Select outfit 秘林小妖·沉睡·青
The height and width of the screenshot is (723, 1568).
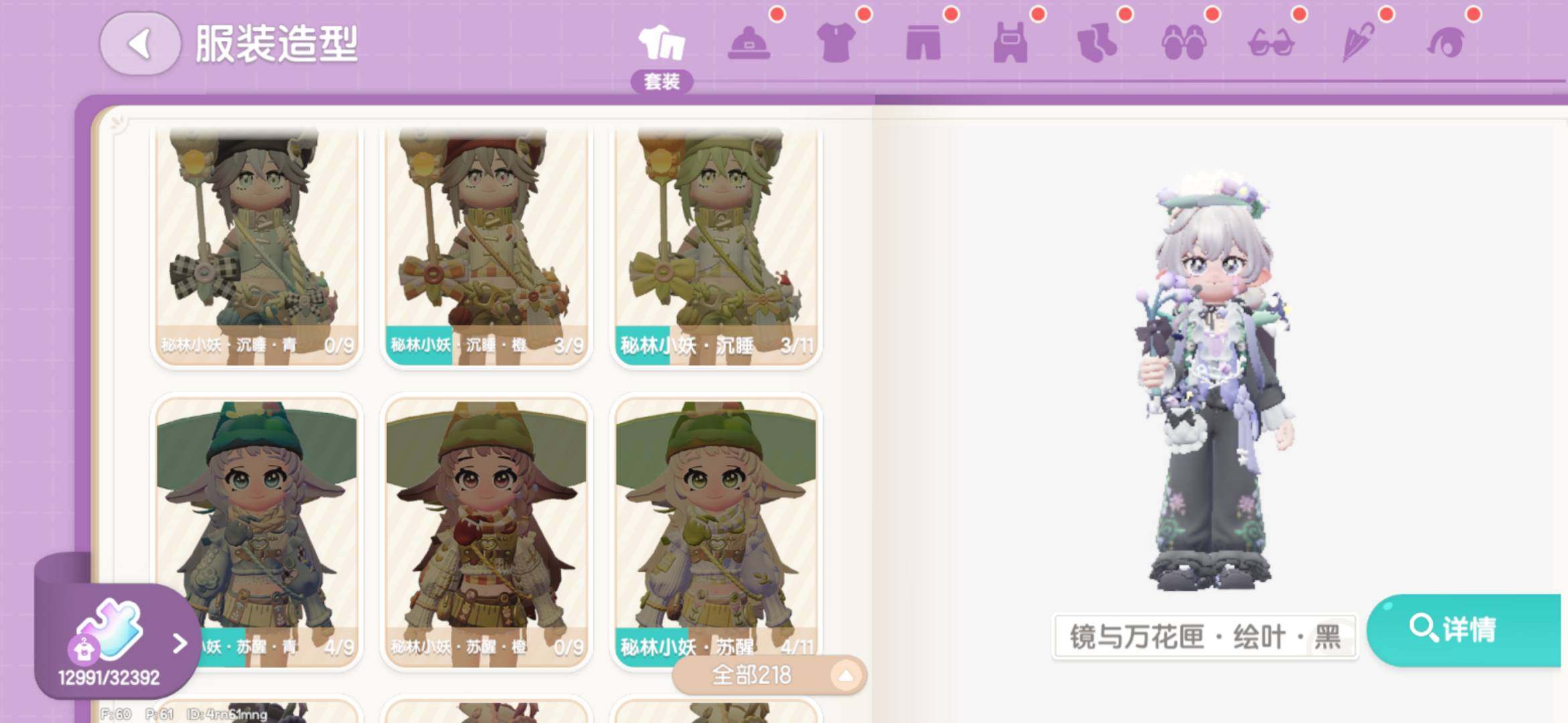point(257,246)
